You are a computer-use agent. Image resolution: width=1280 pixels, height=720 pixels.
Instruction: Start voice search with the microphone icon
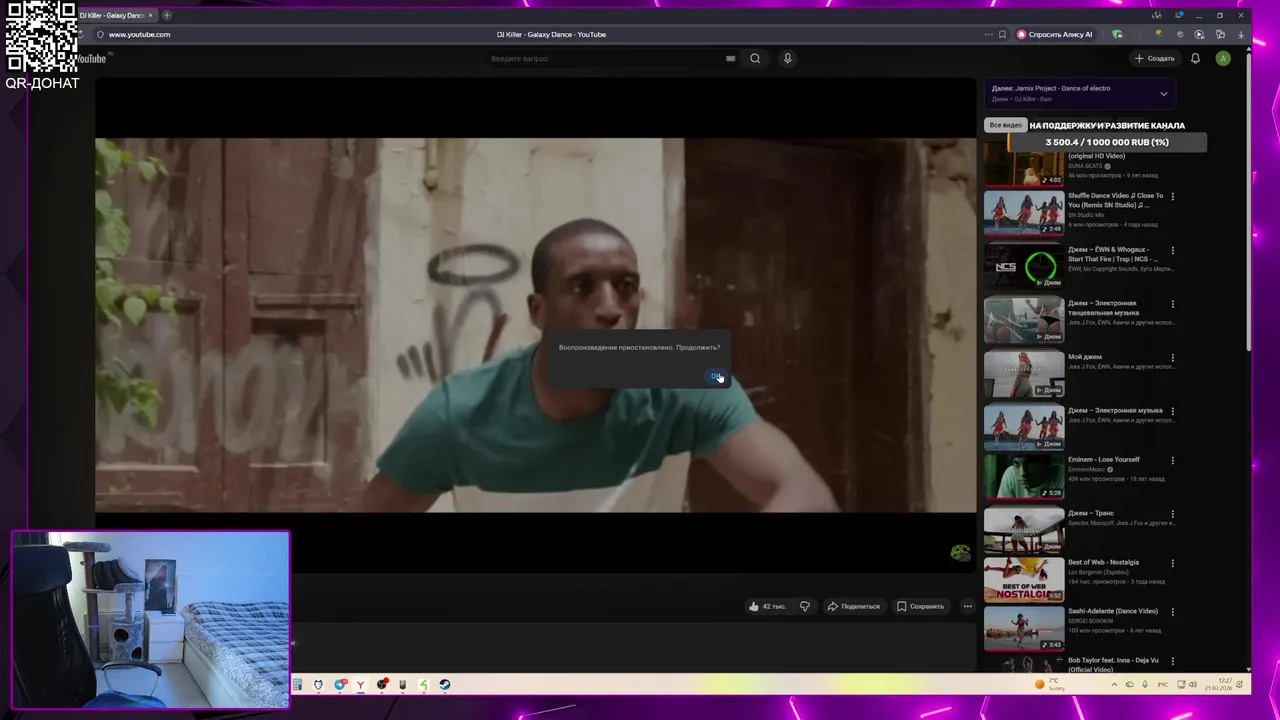(787, 58)
